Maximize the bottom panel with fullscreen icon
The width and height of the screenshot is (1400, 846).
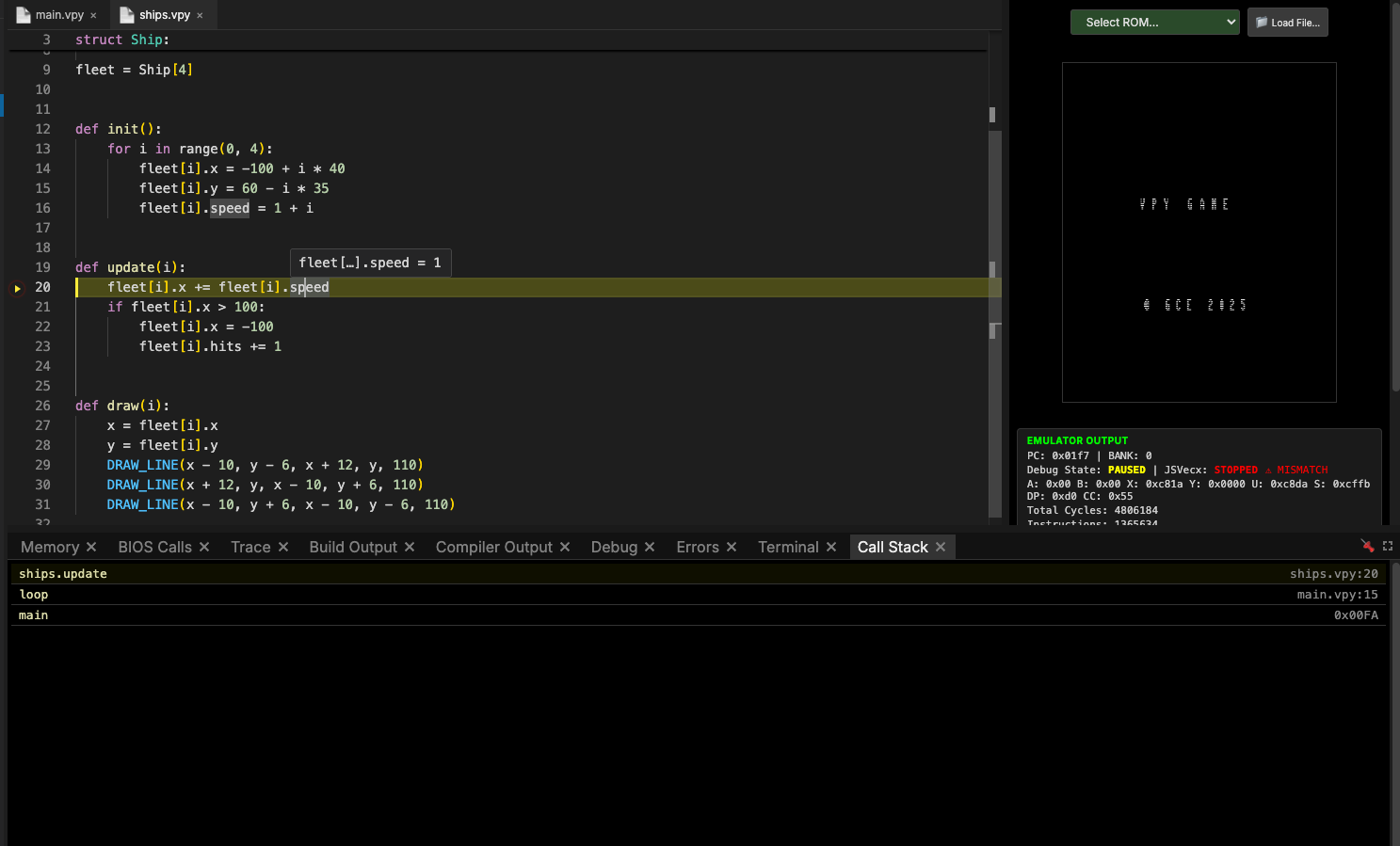tap(1388, 546)
